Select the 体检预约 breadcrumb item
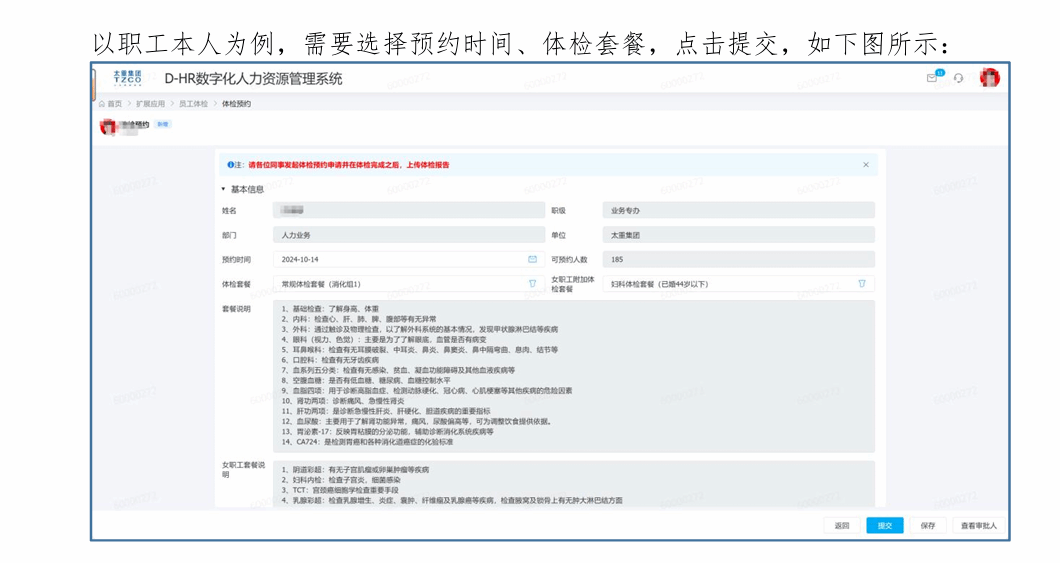Screen dimensions: 1060x563 [236, 103]
